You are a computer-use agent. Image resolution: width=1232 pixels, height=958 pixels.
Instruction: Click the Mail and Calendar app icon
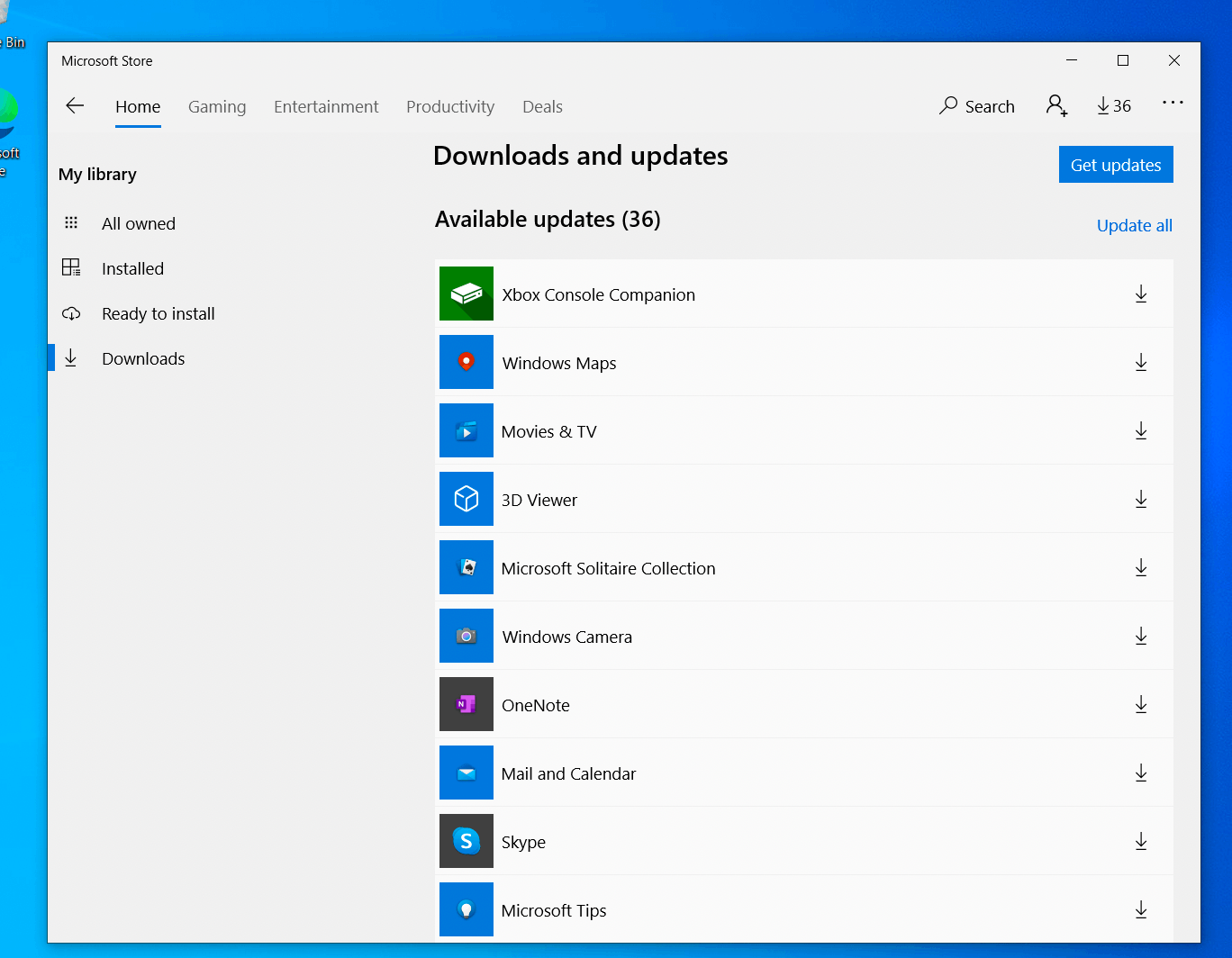[467, 773]
